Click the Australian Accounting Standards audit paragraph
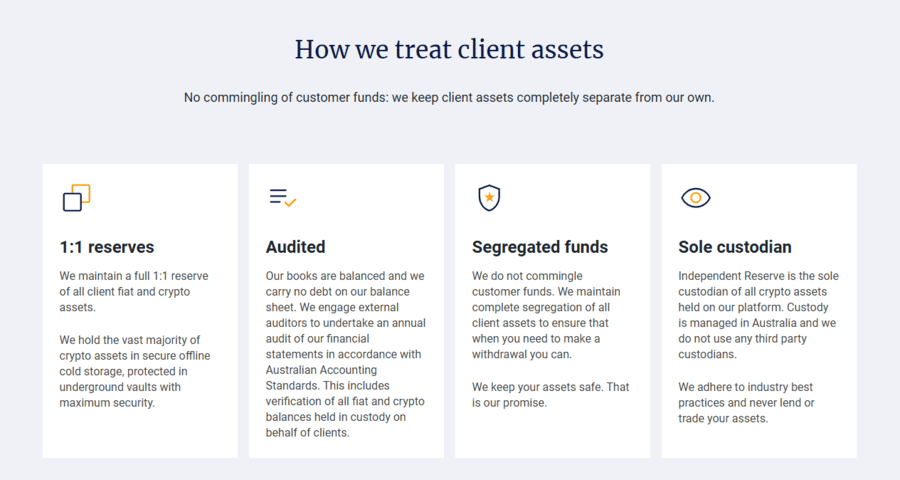The height and width of the screenshot is (480, 900). click(x=346, y=354)
